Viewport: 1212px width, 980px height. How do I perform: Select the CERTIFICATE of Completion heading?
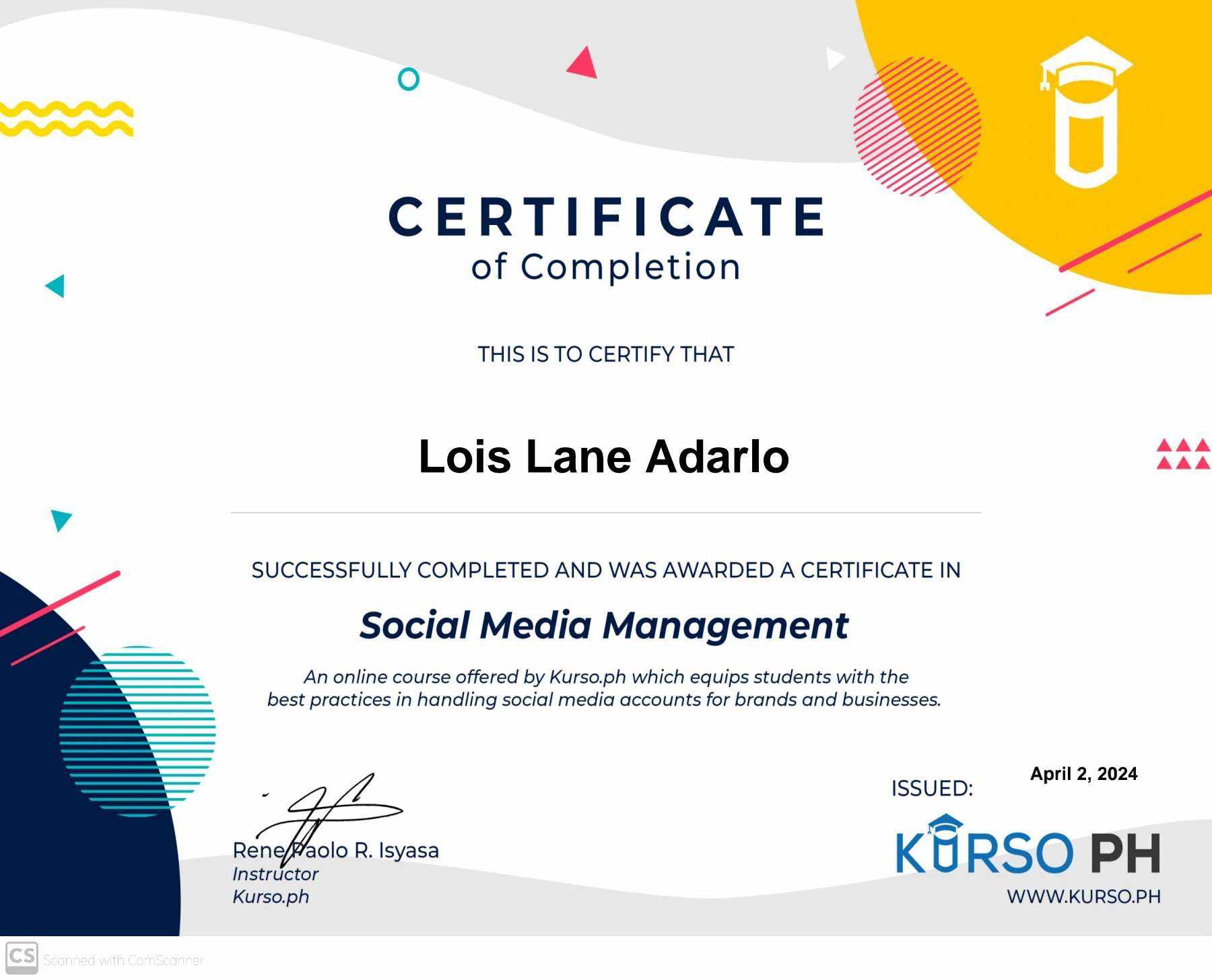(x=606, y=236)
